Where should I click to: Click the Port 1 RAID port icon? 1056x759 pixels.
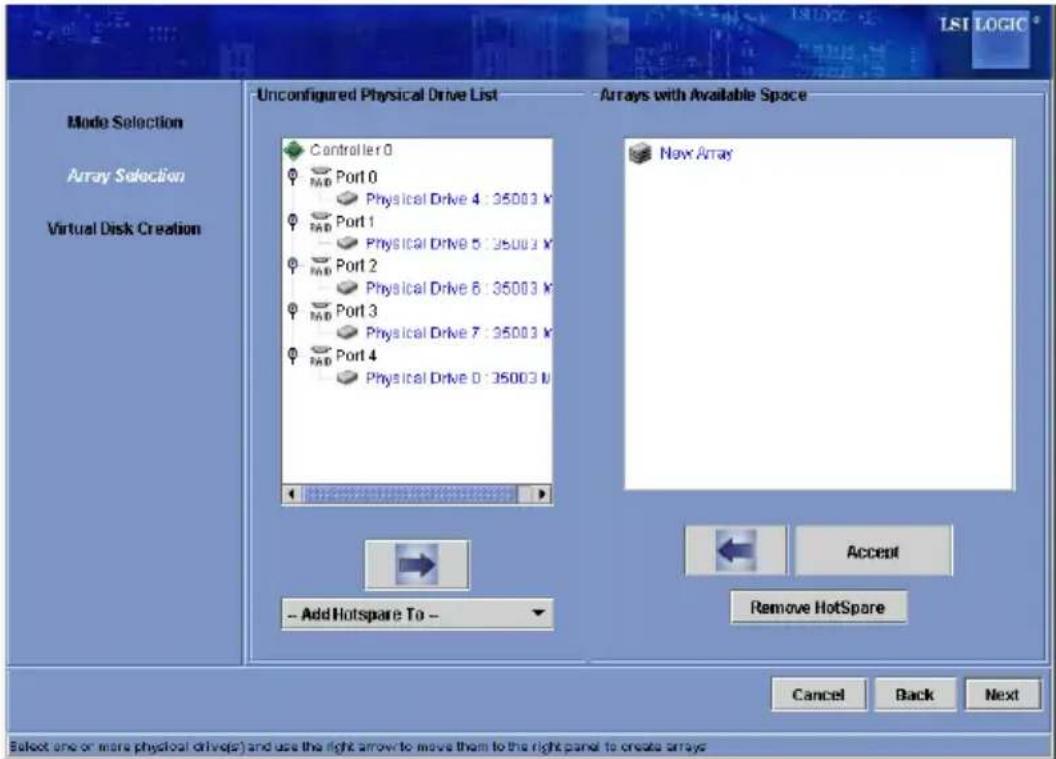[x=321, y=222]
